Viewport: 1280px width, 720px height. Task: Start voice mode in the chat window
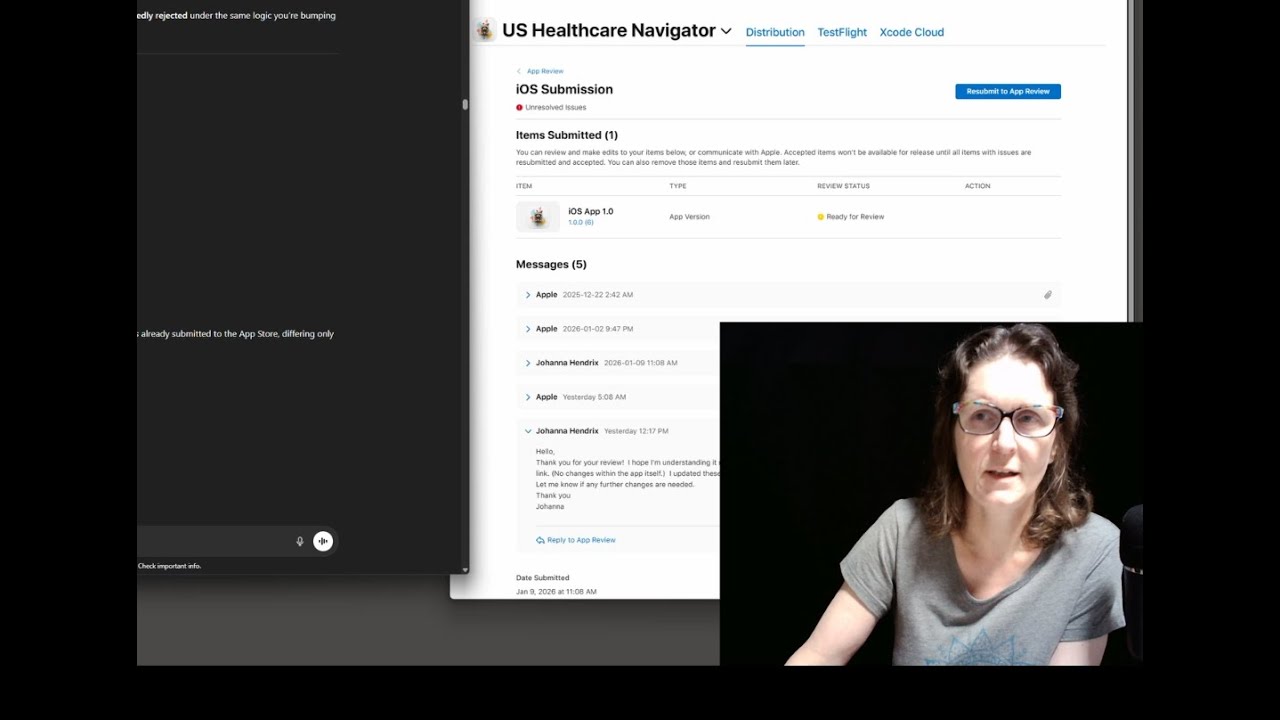click(322, 541)
